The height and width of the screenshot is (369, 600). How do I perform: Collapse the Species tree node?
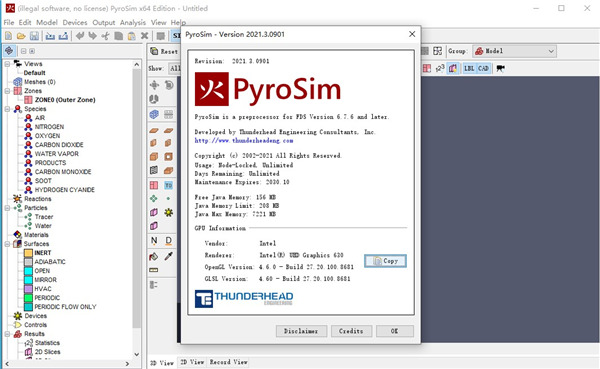(7, 109)
